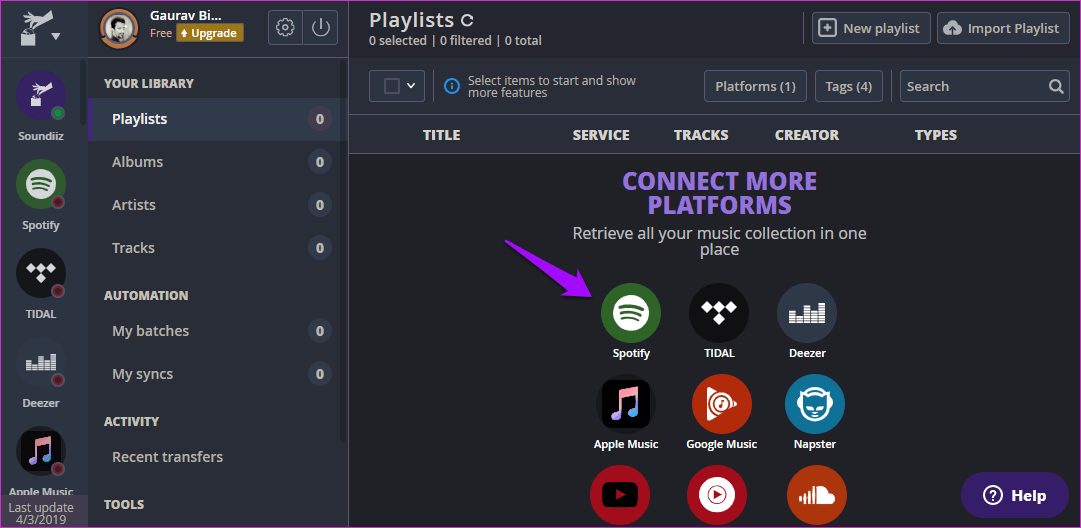The width and height of the screenshot is (1081, 528).
Task: Open TIDAL from the left sidebar
Action: [x=41, y=273]
